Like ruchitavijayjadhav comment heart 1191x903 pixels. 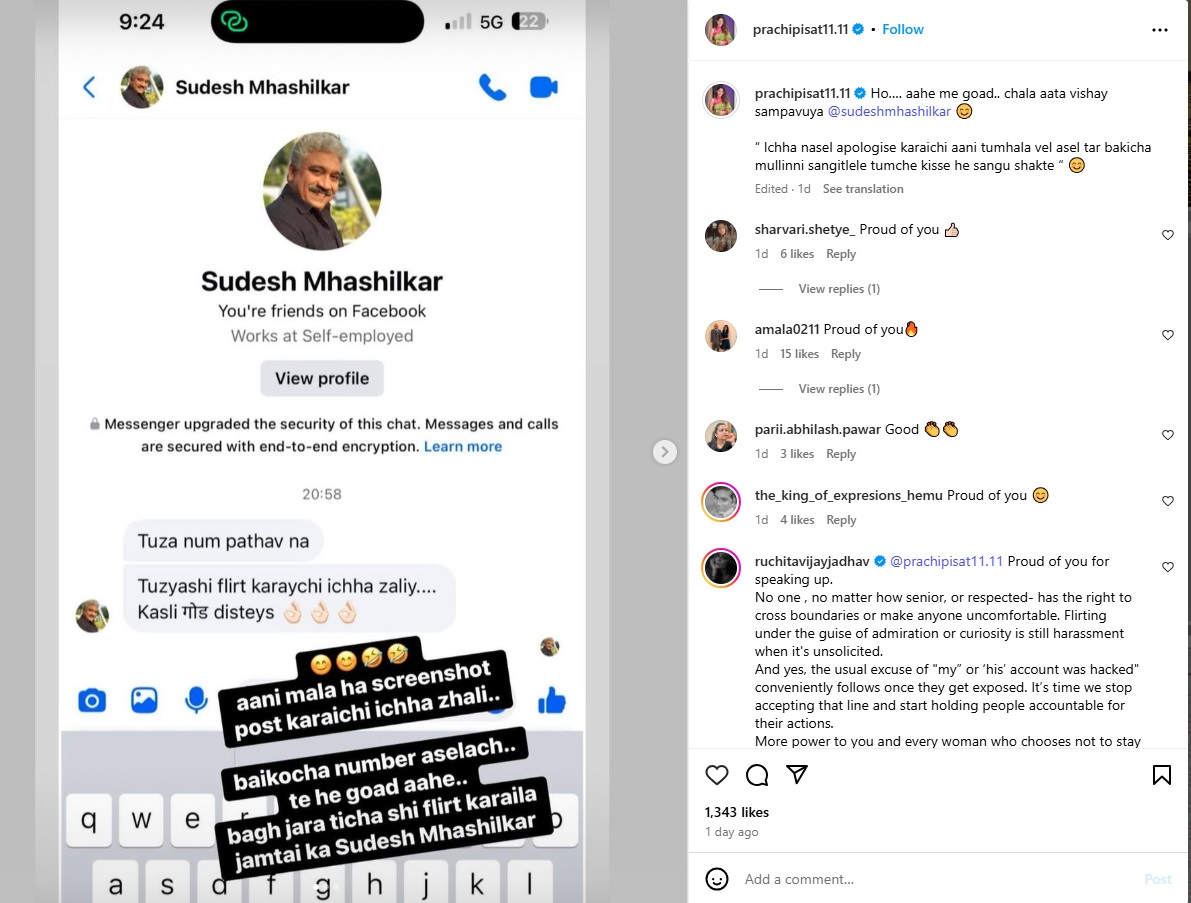[1167, 567]
